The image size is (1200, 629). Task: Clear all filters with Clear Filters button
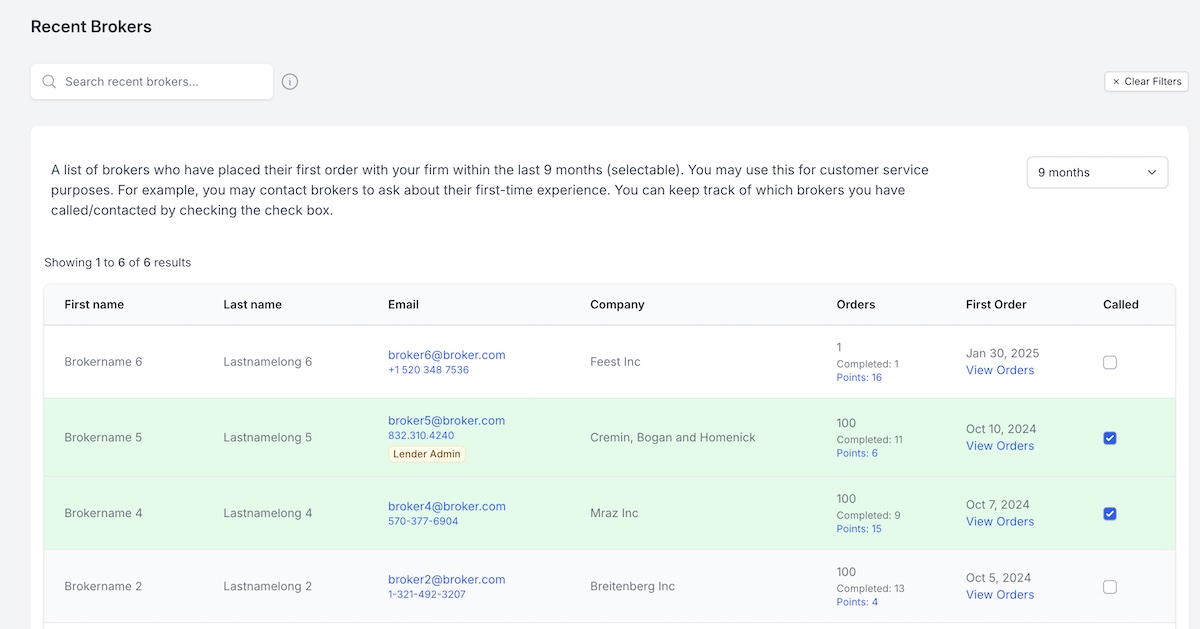pos(1146,82)
